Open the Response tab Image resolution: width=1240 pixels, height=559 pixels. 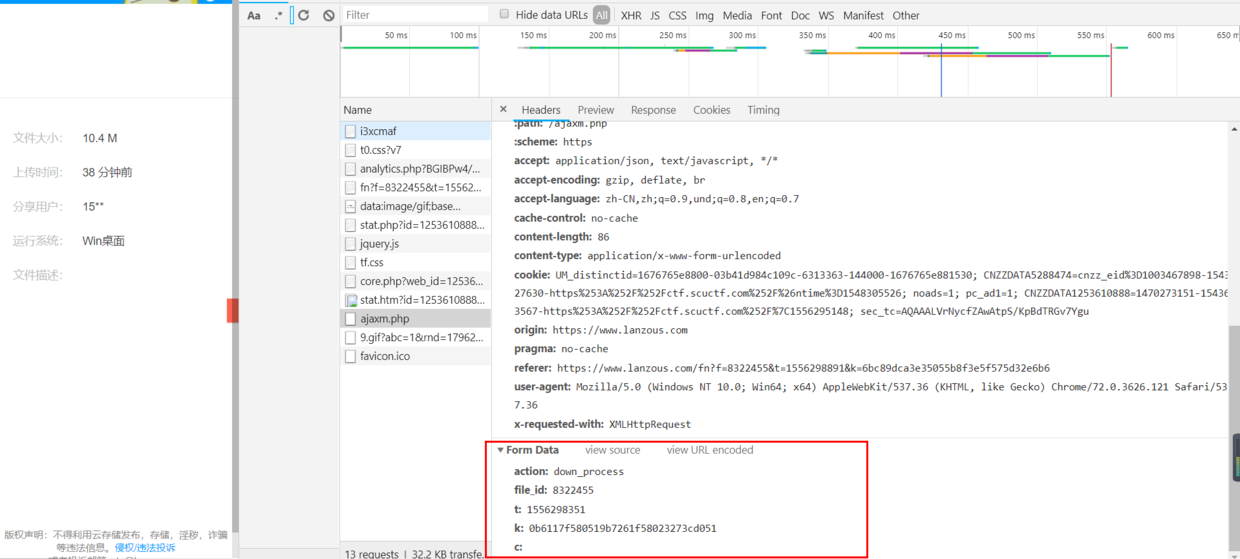click(653, 110)
